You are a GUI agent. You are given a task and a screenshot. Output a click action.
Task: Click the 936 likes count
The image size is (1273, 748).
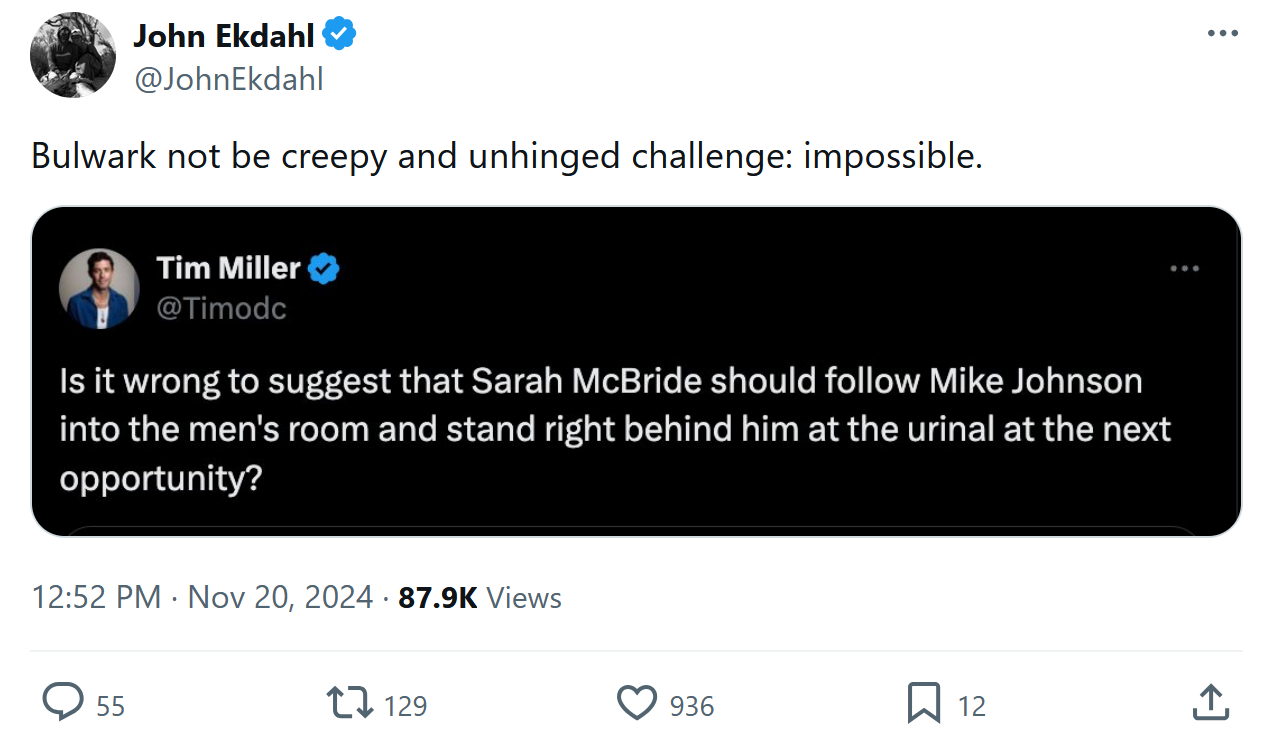pos(692,706)
